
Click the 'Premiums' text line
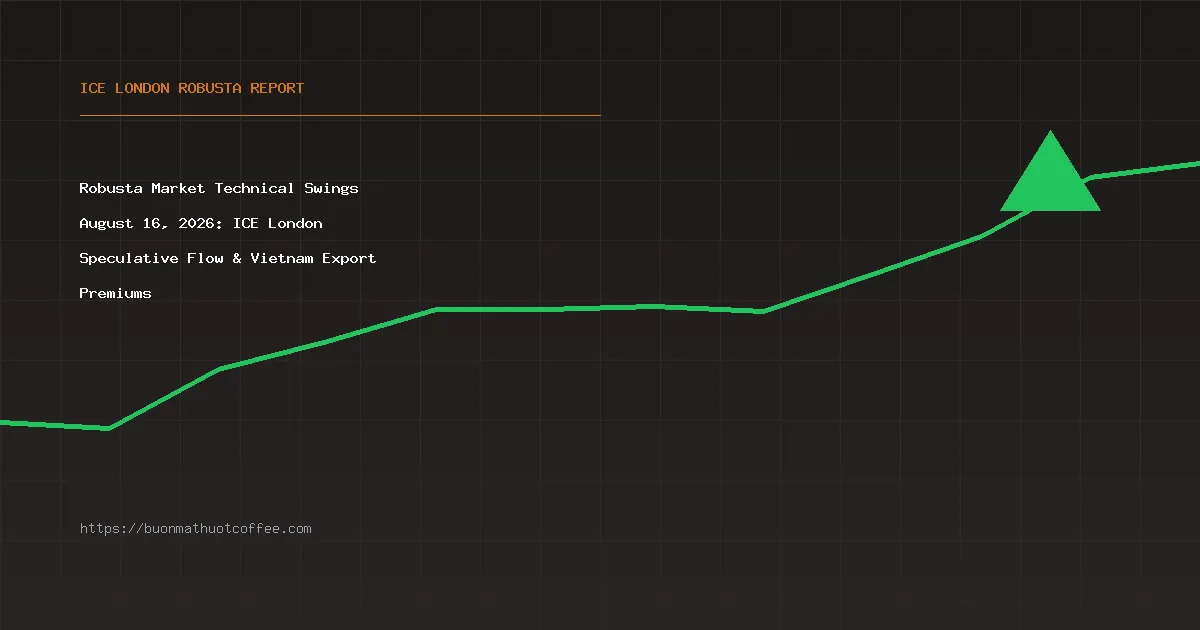116,293
